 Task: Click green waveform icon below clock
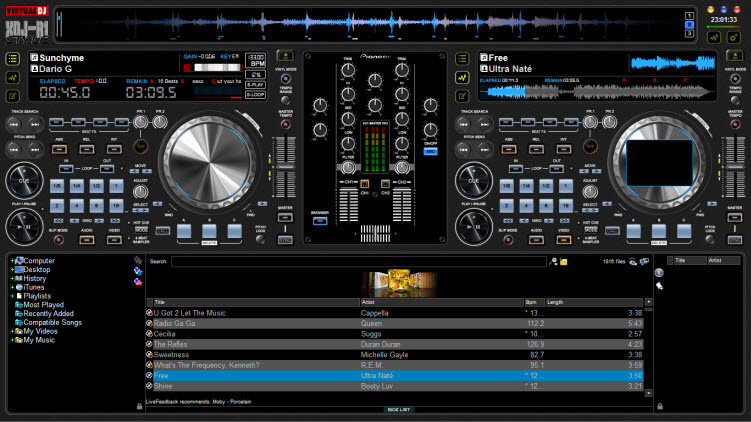pos(714,37)
